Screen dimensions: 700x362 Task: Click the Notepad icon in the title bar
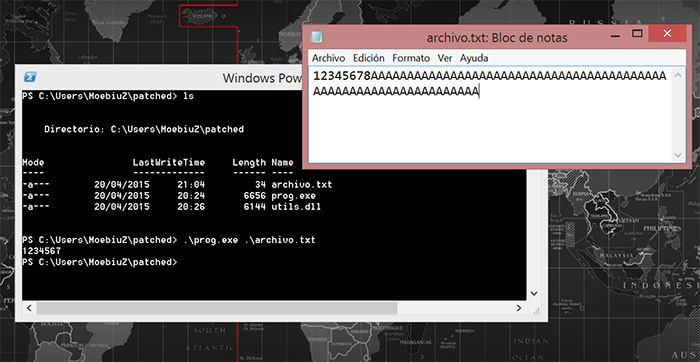[316, 37]
